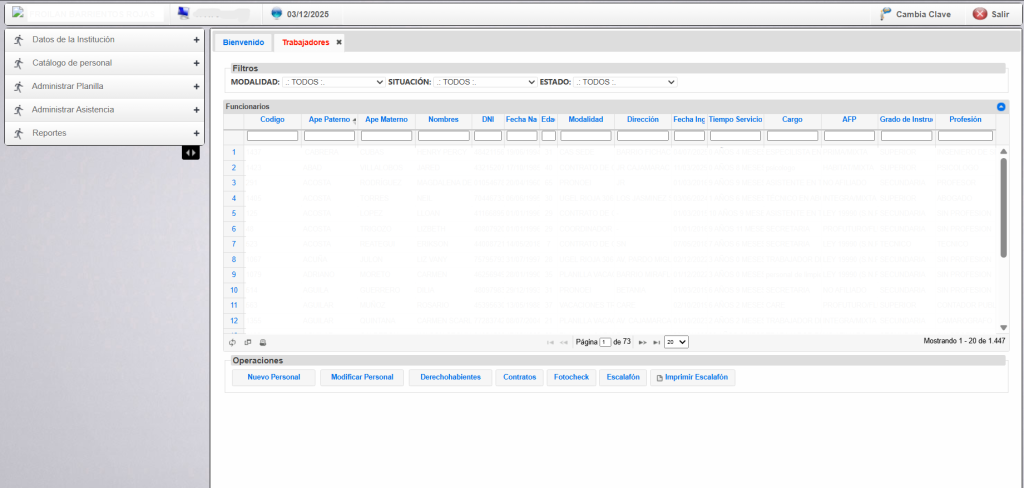Click the grid refresh icon
This screenshot has width=1024, height=488.
(232, 342)
